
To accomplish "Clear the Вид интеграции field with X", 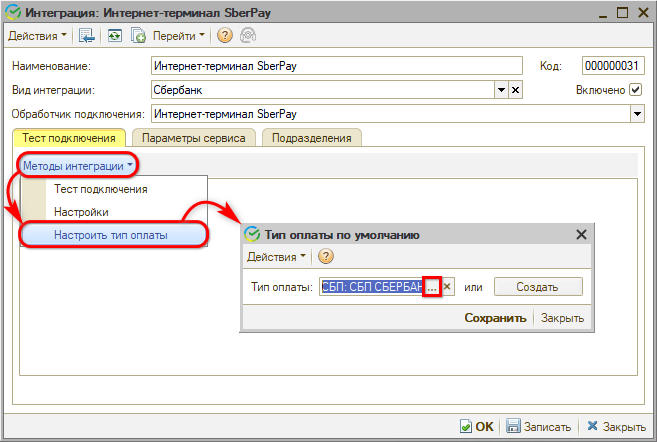I will (x=515, y=90).
